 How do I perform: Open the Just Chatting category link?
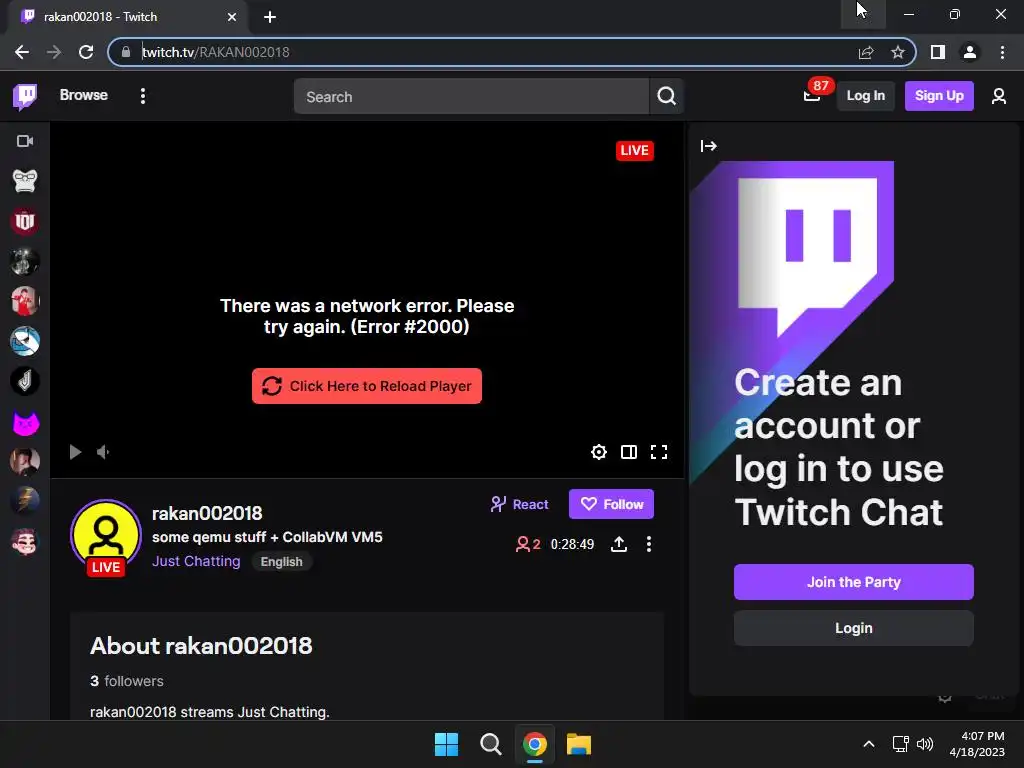[196, 561]
